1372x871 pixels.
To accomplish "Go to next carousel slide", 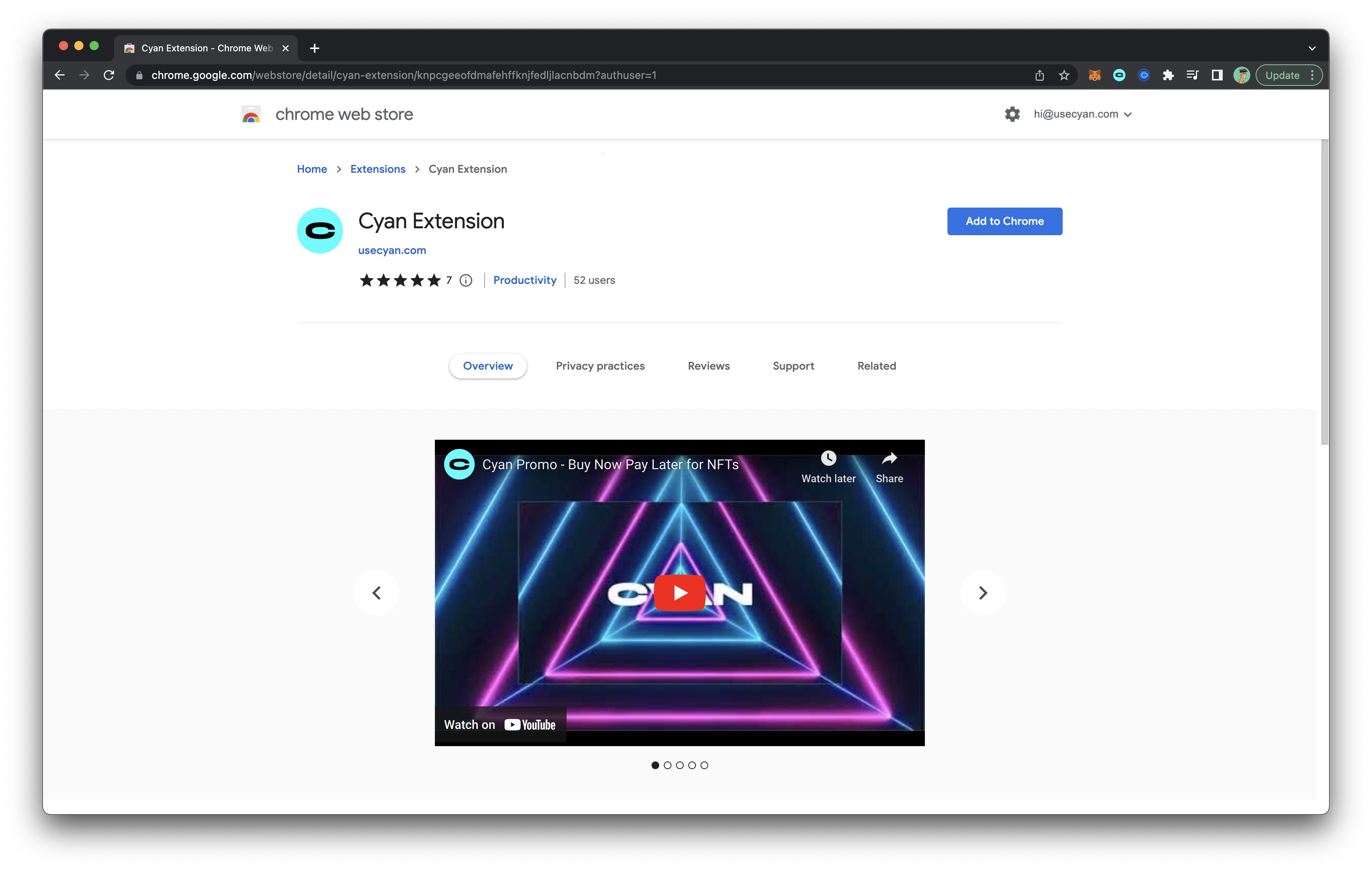I will tap(982, 593).
